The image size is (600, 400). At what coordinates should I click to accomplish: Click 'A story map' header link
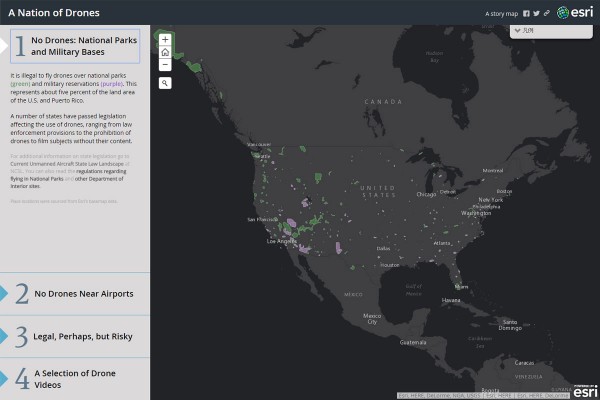[x=501, y=13]
